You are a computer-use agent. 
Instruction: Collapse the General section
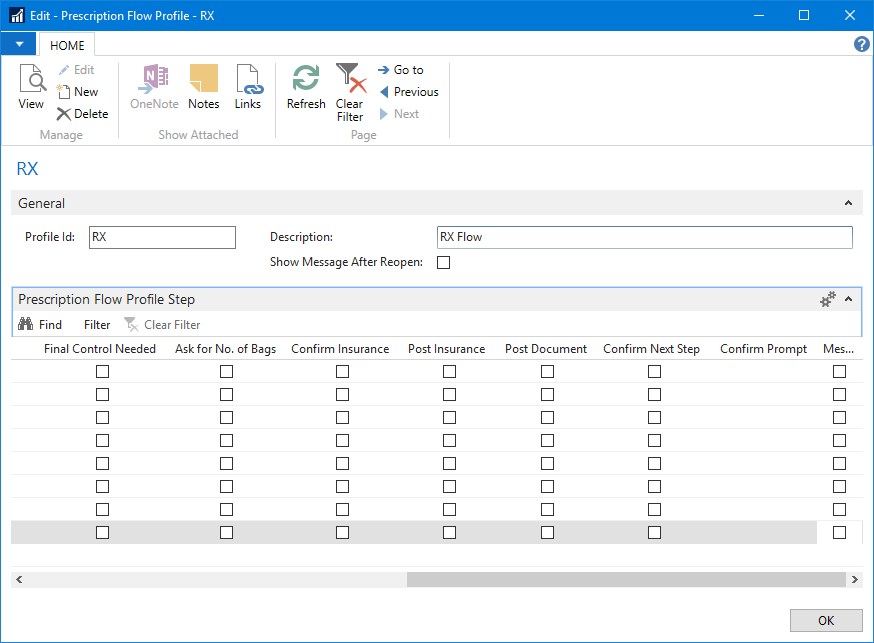point(848,203)
